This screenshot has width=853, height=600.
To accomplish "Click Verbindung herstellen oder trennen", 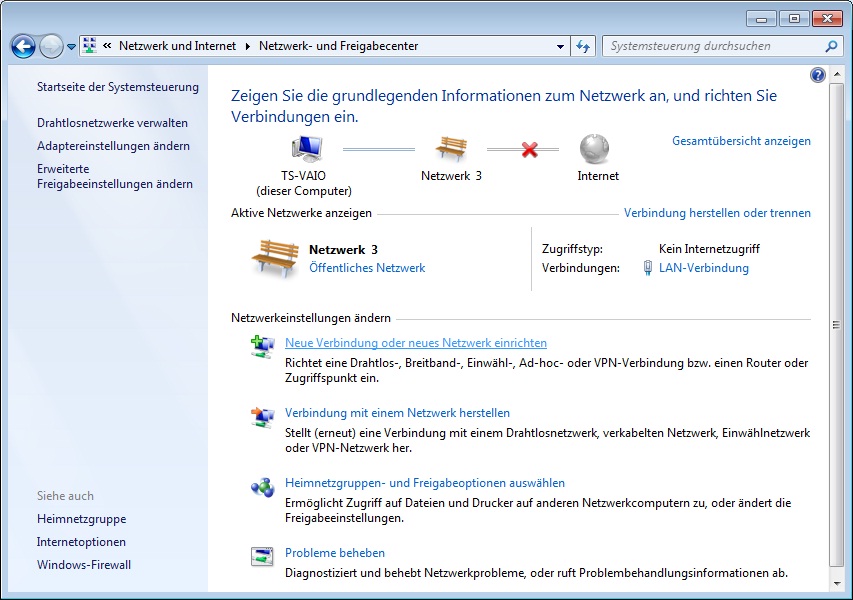I will pyautogui.click(x=717, y=213).
